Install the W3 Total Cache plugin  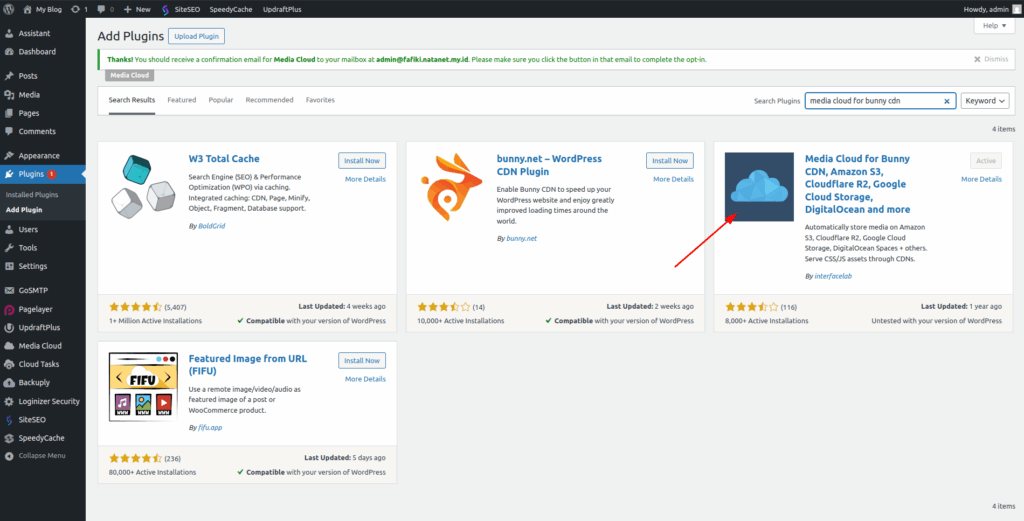(x=362, y=161)
